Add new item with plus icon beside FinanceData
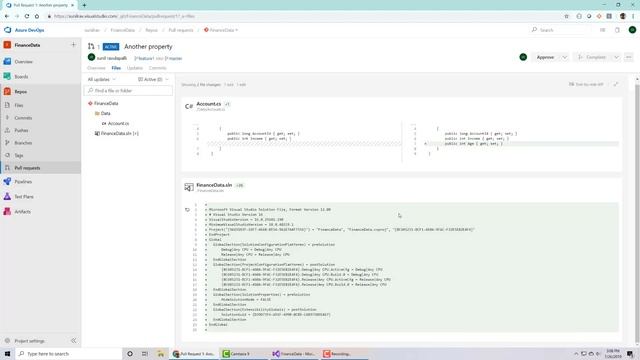The height and width of the screenshot is (360, 640). (x=73, y=45)
